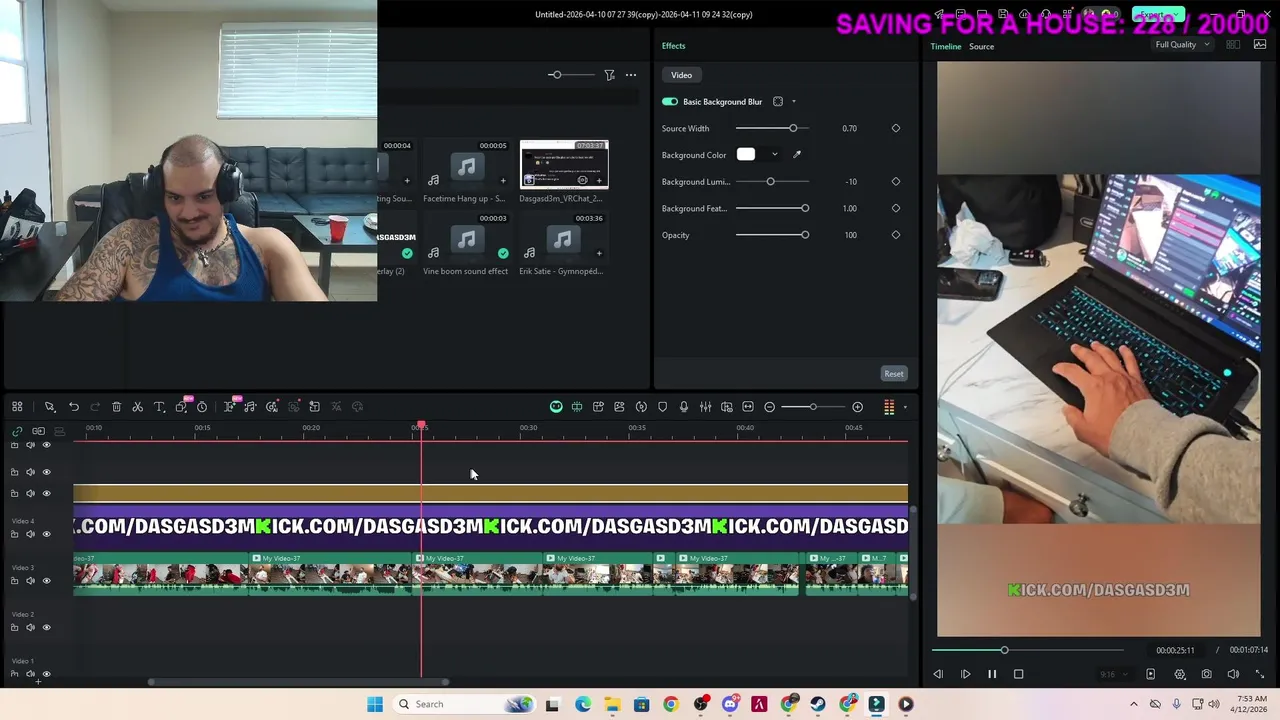Reset the effect settings
The height and width of the screenshot is (720, 1280).
pos(894,374)
